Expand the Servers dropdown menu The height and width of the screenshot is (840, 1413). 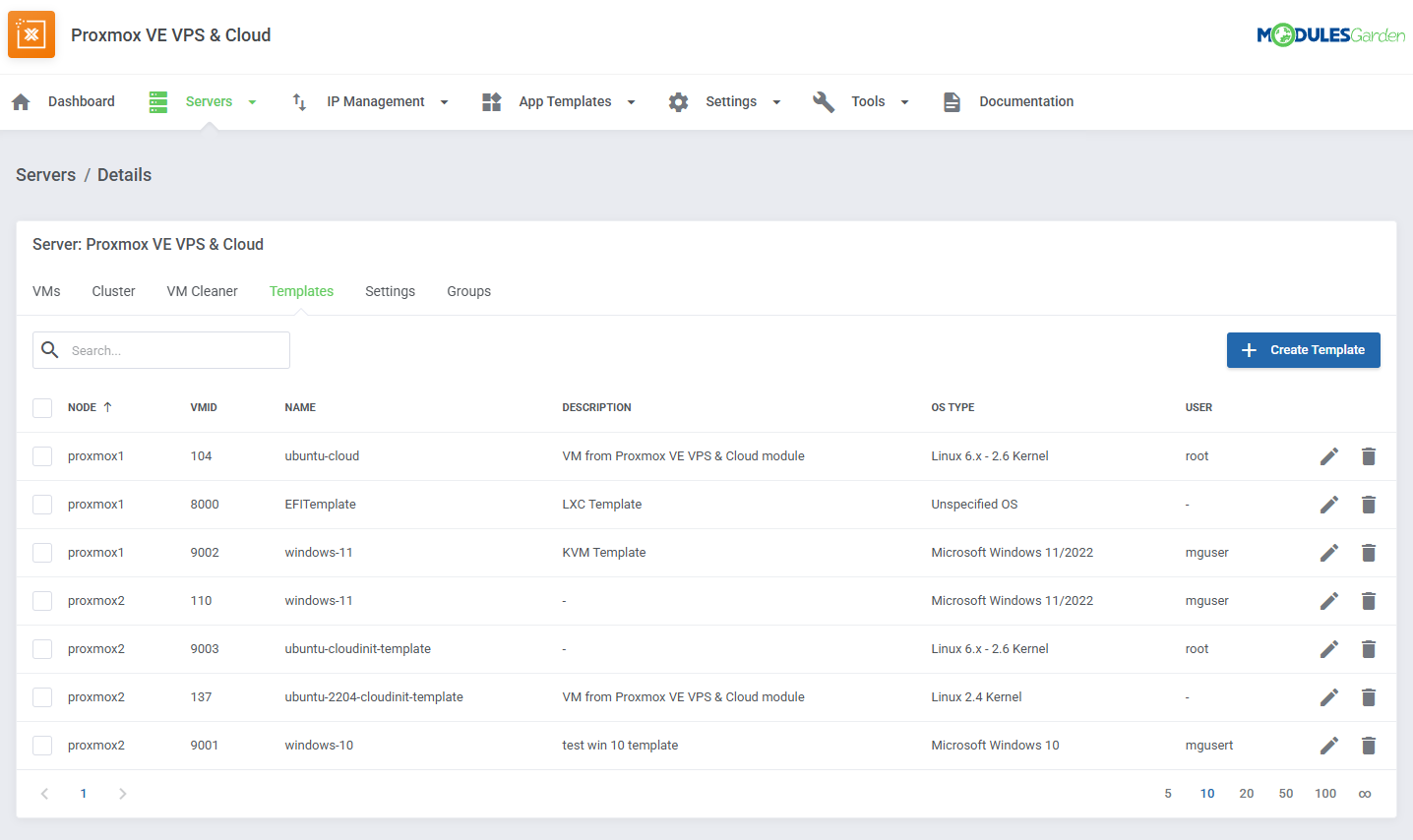252,101
